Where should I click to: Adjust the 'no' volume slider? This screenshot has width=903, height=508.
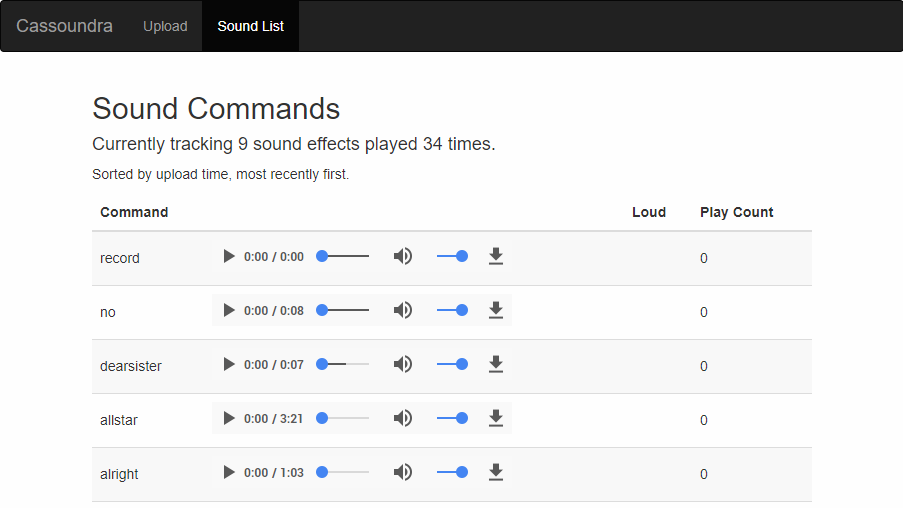(x=453, y=310)
